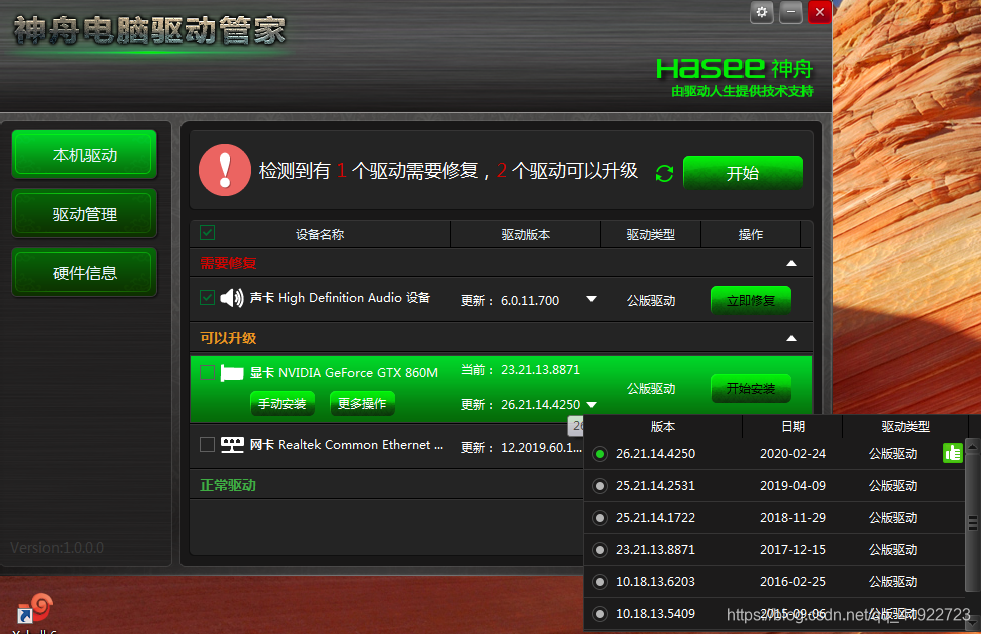Collapse the 可以升级 section
This screenshot has width=981, height=634.
point(791,338)
